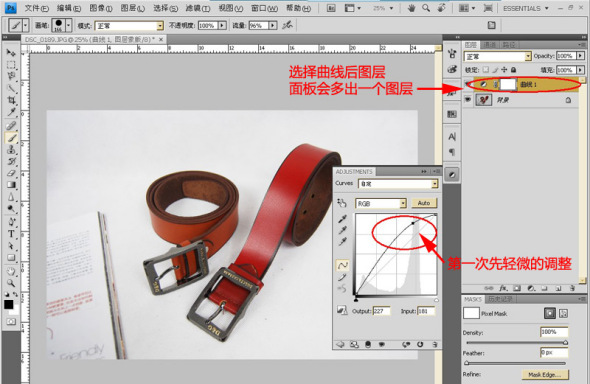Toggle lock all for layer

[x=513, y=70]
